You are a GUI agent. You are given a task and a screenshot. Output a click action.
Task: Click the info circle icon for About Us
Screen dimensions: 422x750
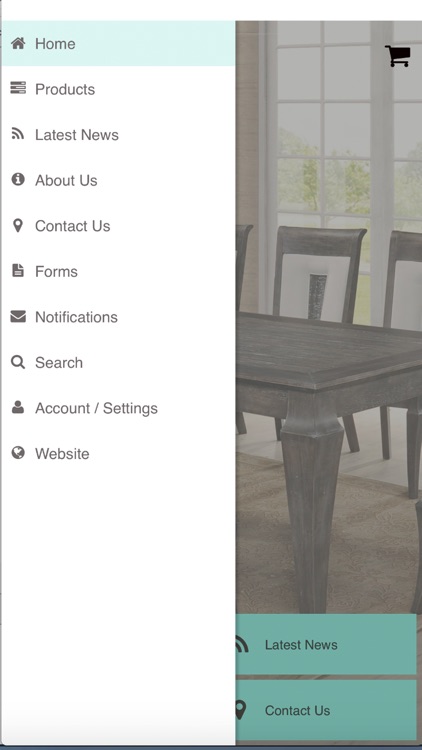click(18, 179)
